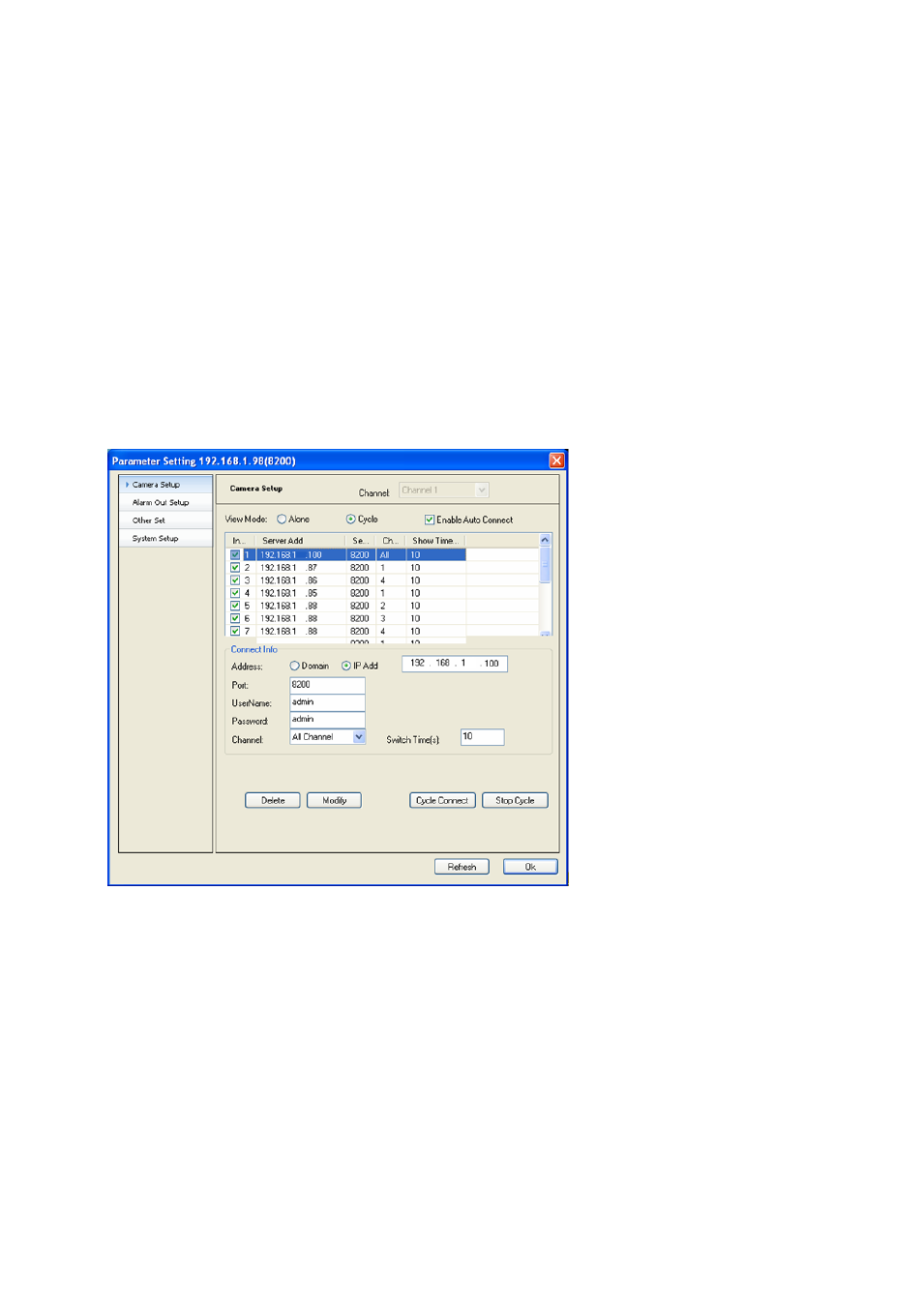Toggle the checkbox for server row 5

coord(235,606)
